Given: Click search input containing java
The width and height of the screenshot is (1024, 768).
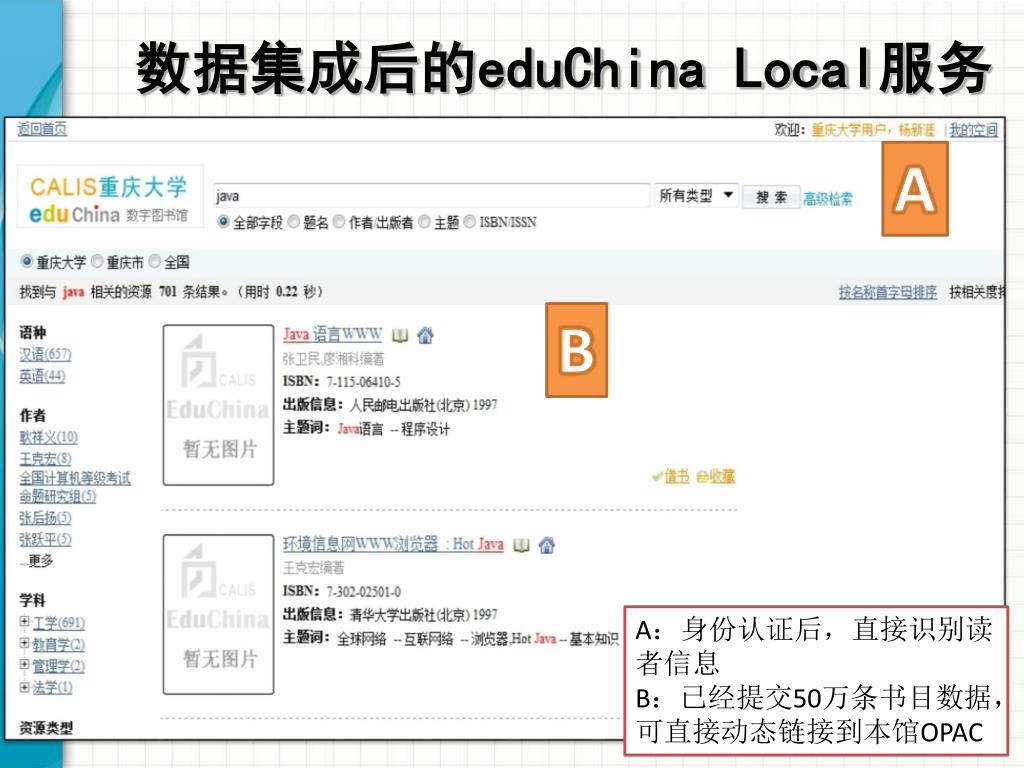Looking at the screenshot, I should (x=431, y=195).
